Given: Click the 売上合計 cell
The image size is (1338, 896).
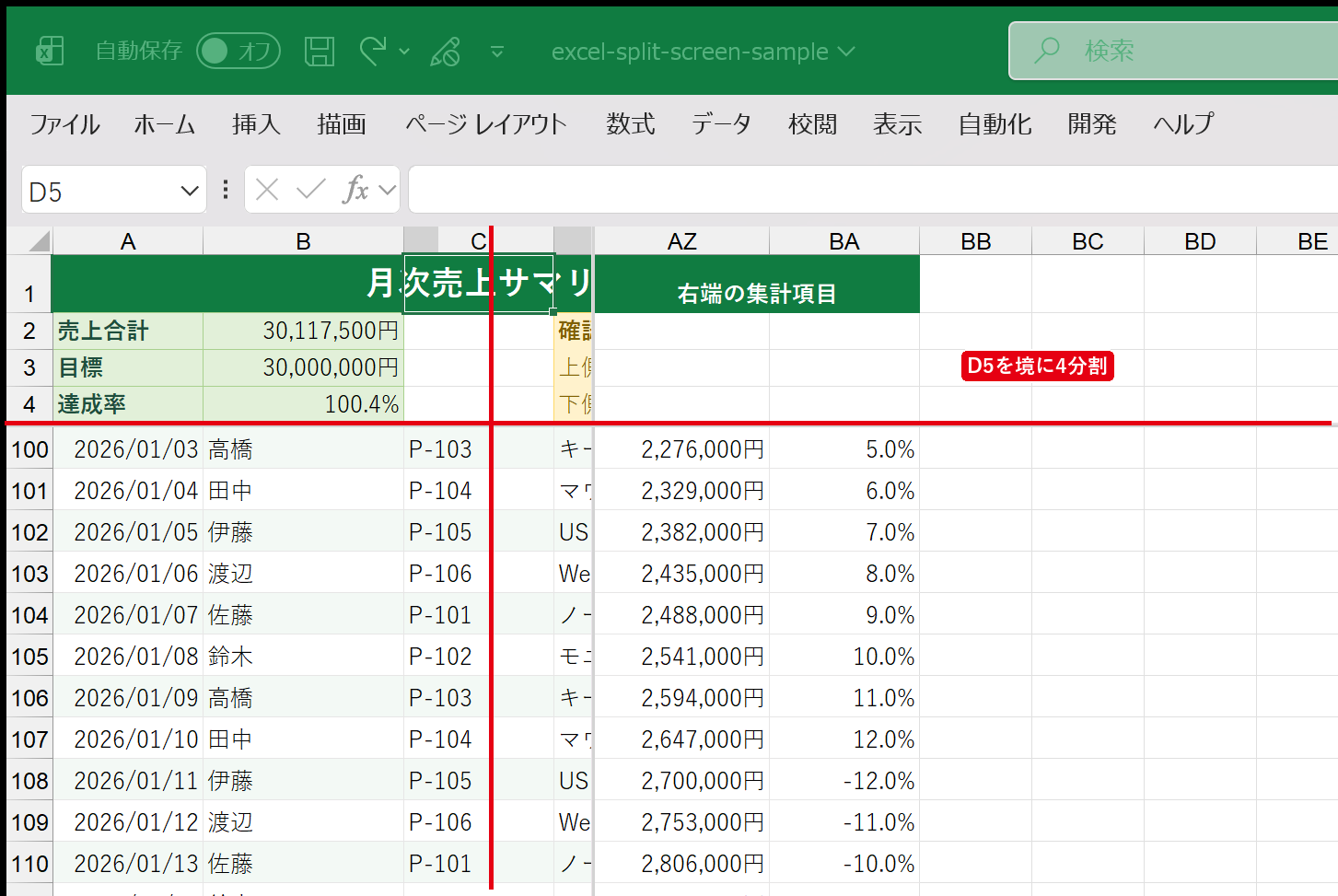Looking at the screenshot, I should pos(128,331).
